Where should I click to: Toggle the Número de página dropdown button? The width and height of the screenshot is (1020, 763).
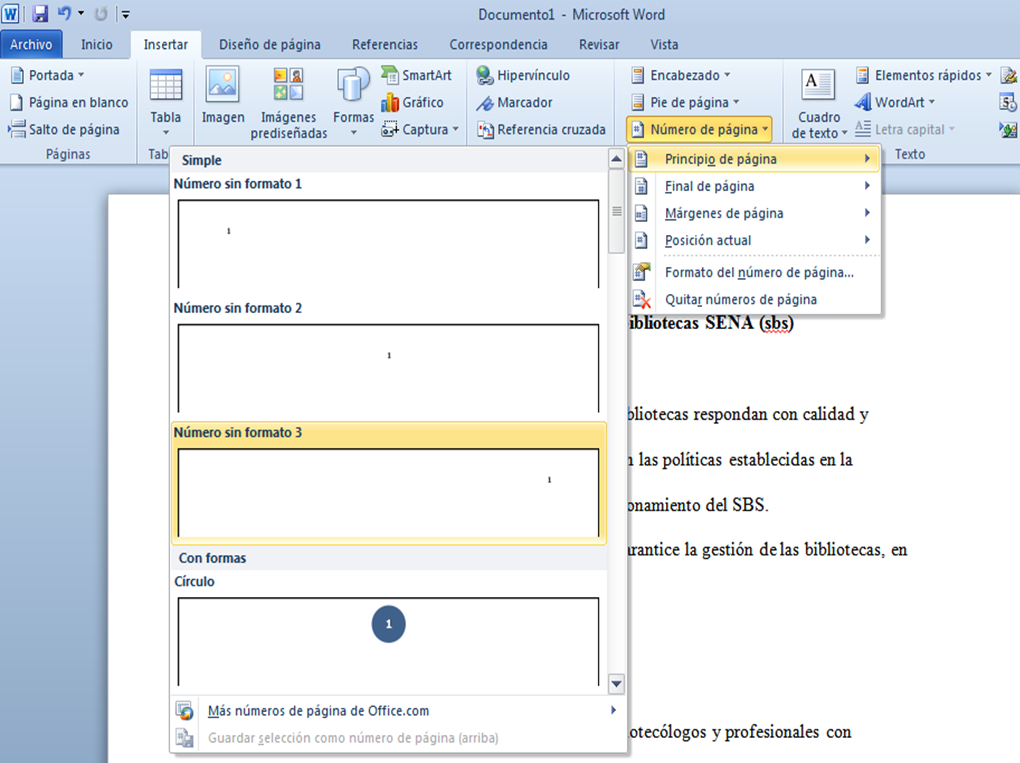[x=699, y=129]
